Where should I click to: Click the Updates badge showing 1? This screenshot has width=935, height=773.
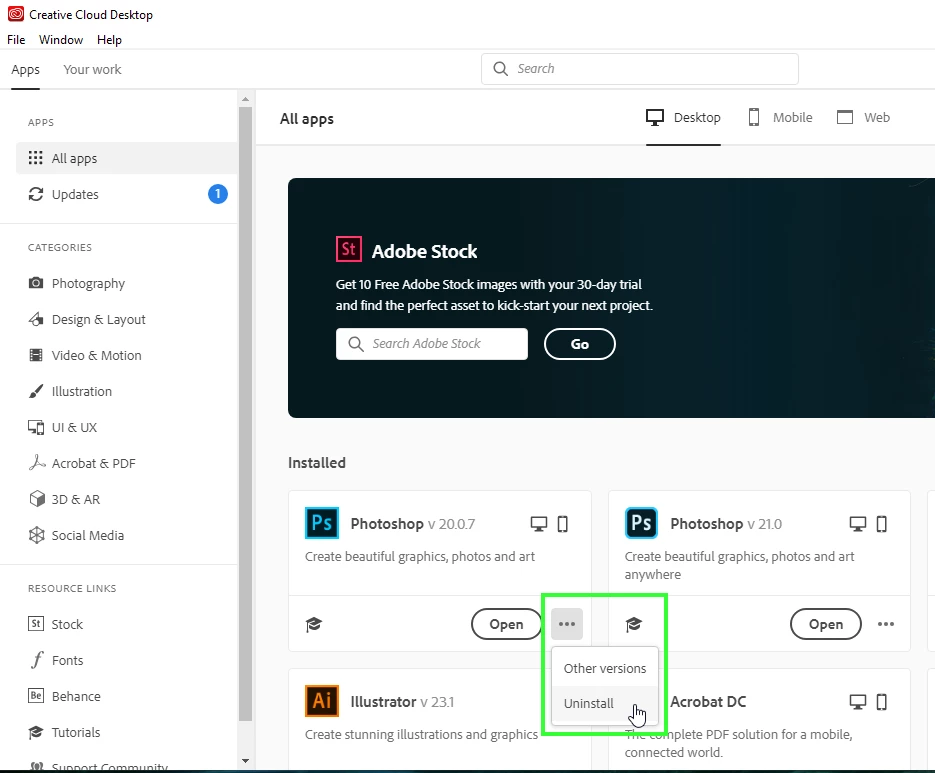(x=218, y=194)
